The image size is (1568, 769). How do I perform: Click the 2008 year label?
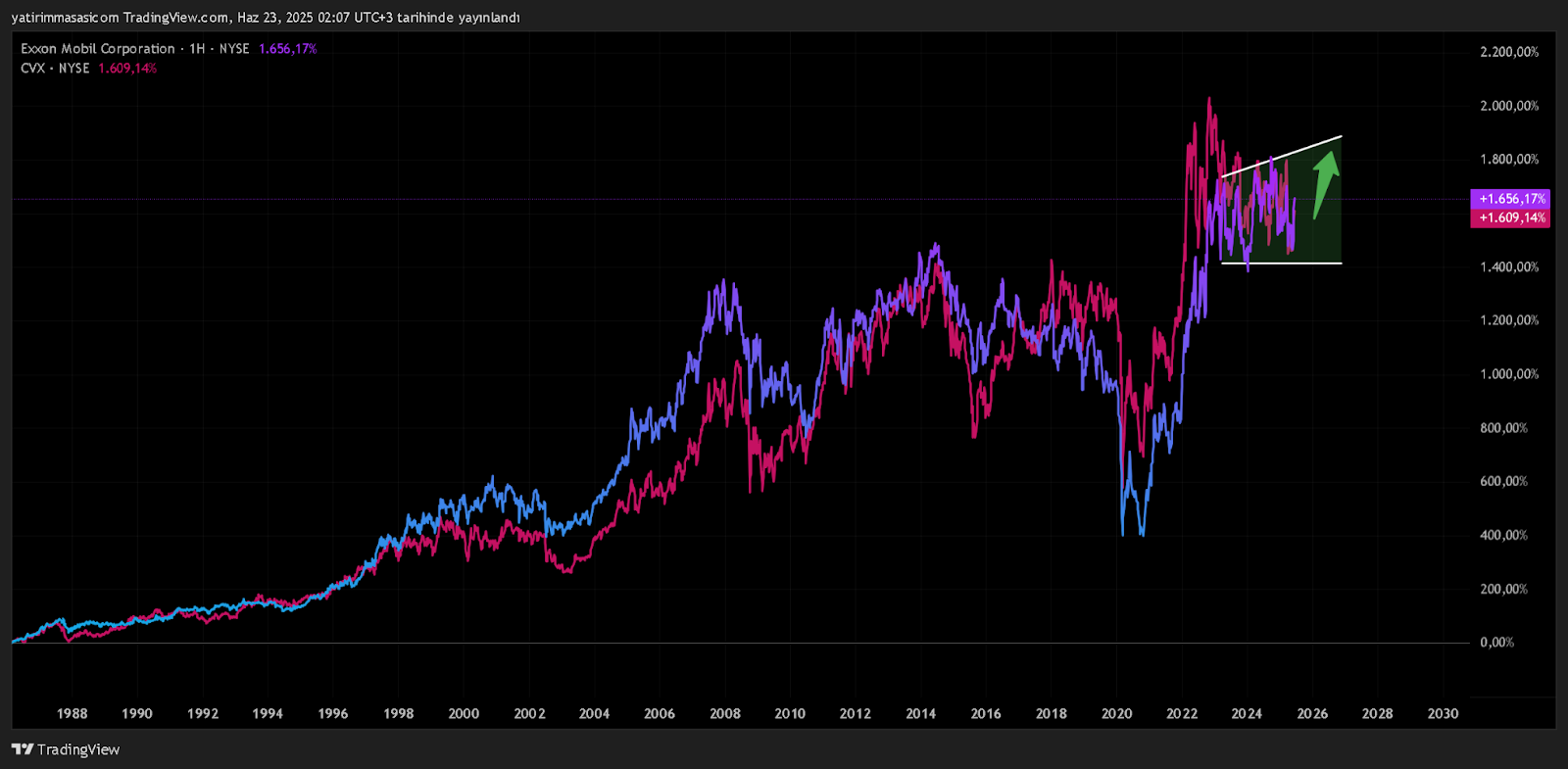pos(725,713)
